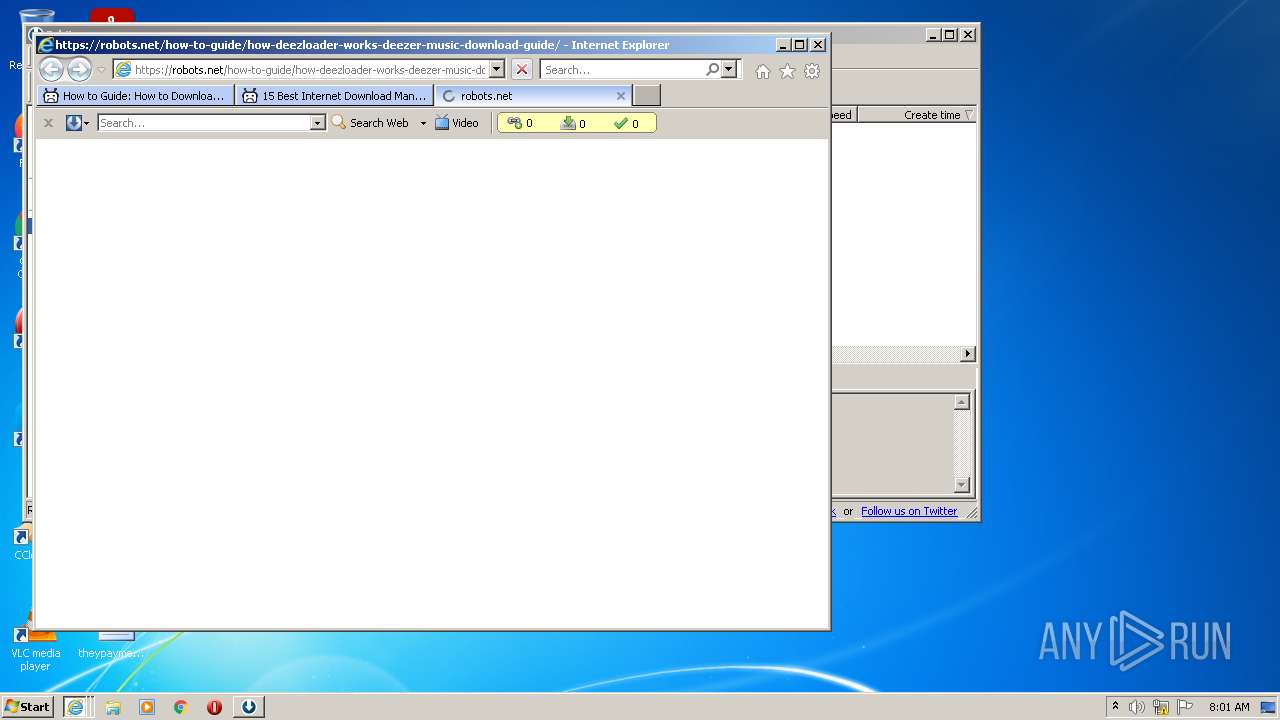Open a new tab button
The image size is (1280, 720).
[647, 96]
